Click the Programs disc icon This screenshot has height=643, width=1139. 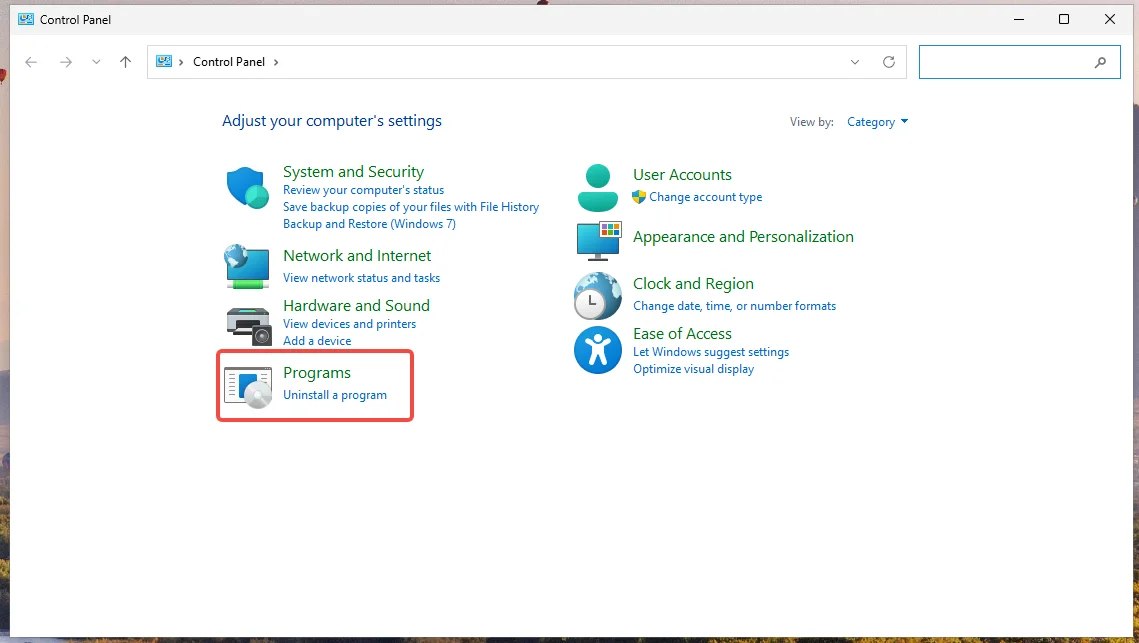(248, 386)
